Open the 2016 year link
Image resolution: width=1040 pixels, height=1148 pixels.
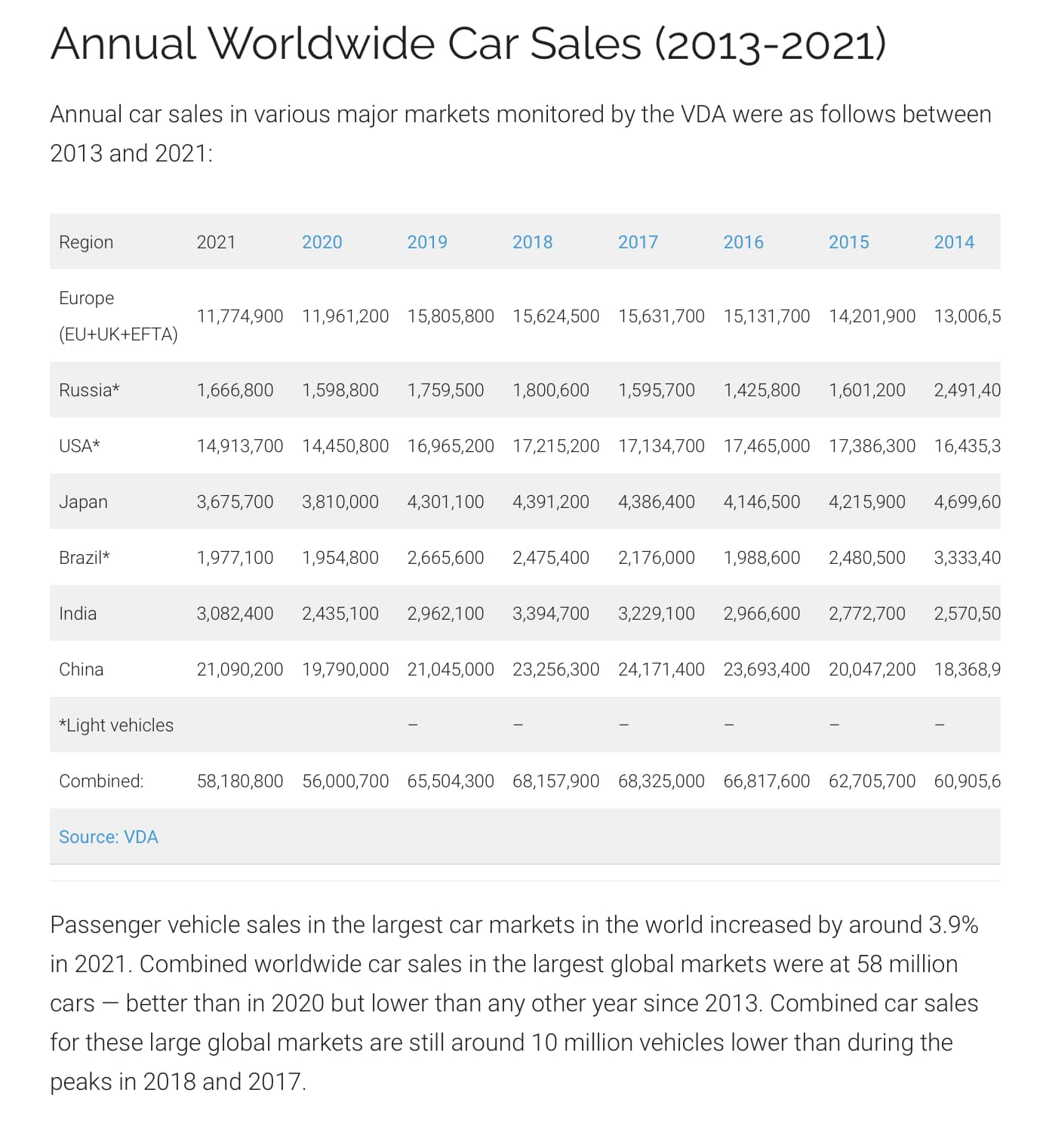[743, 242]
